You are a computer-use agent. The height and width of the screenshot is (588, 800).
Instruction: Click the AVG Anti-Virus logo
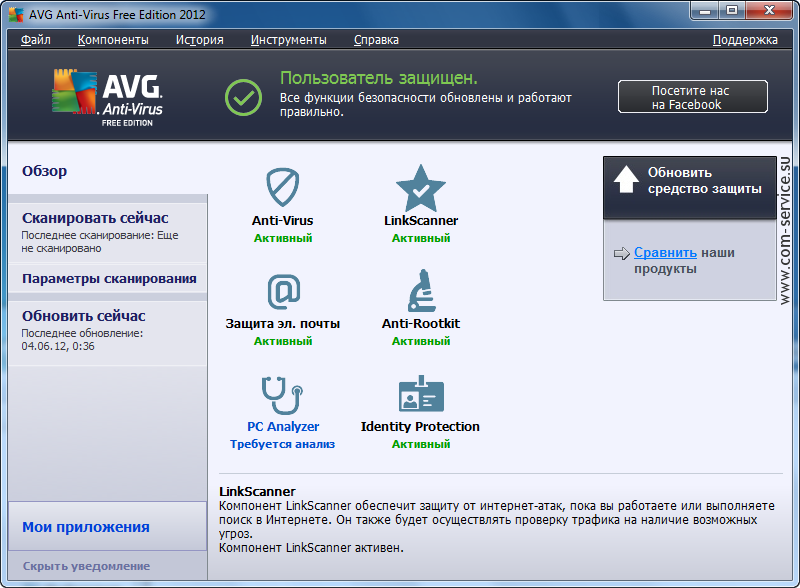point(108,97)
